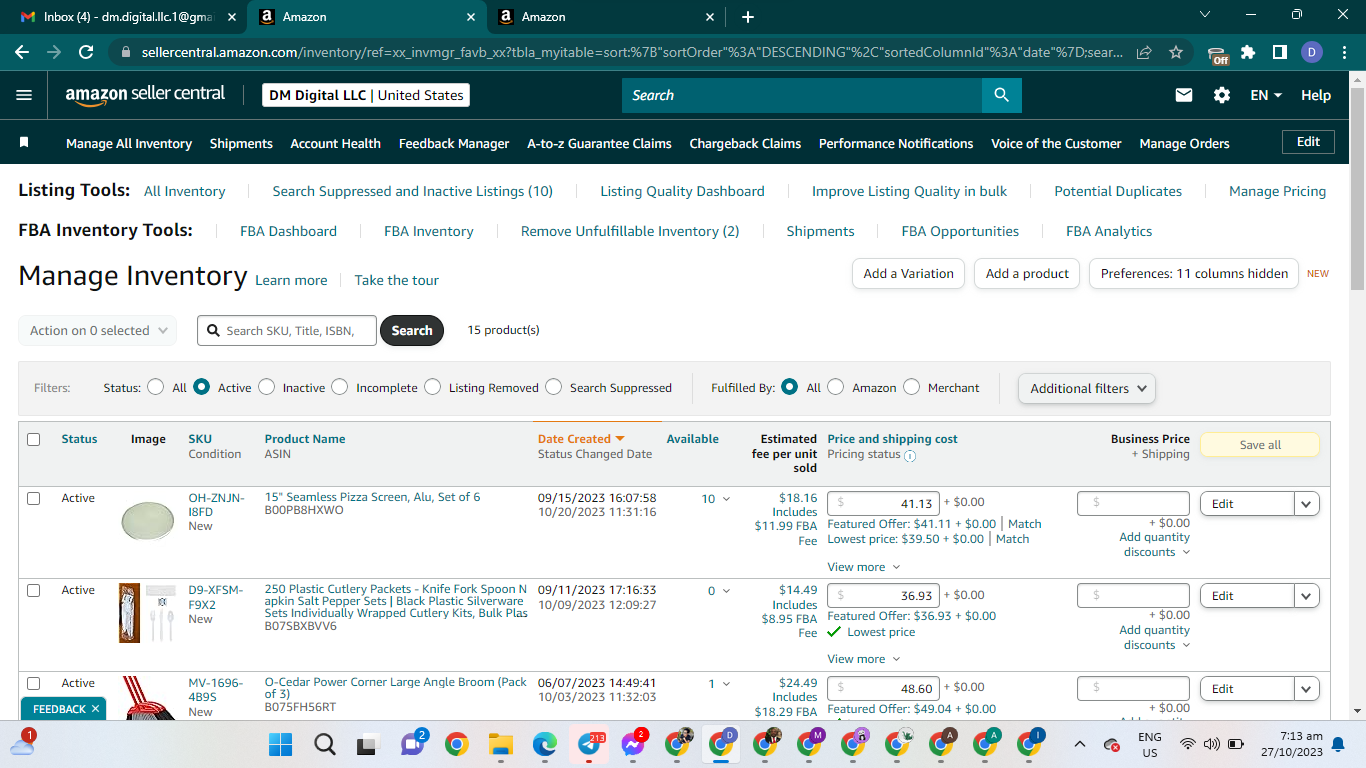Viewport: 1366px width, 768px height.
Task: Open the EN language dropdown
Action: coord(1267,95)
